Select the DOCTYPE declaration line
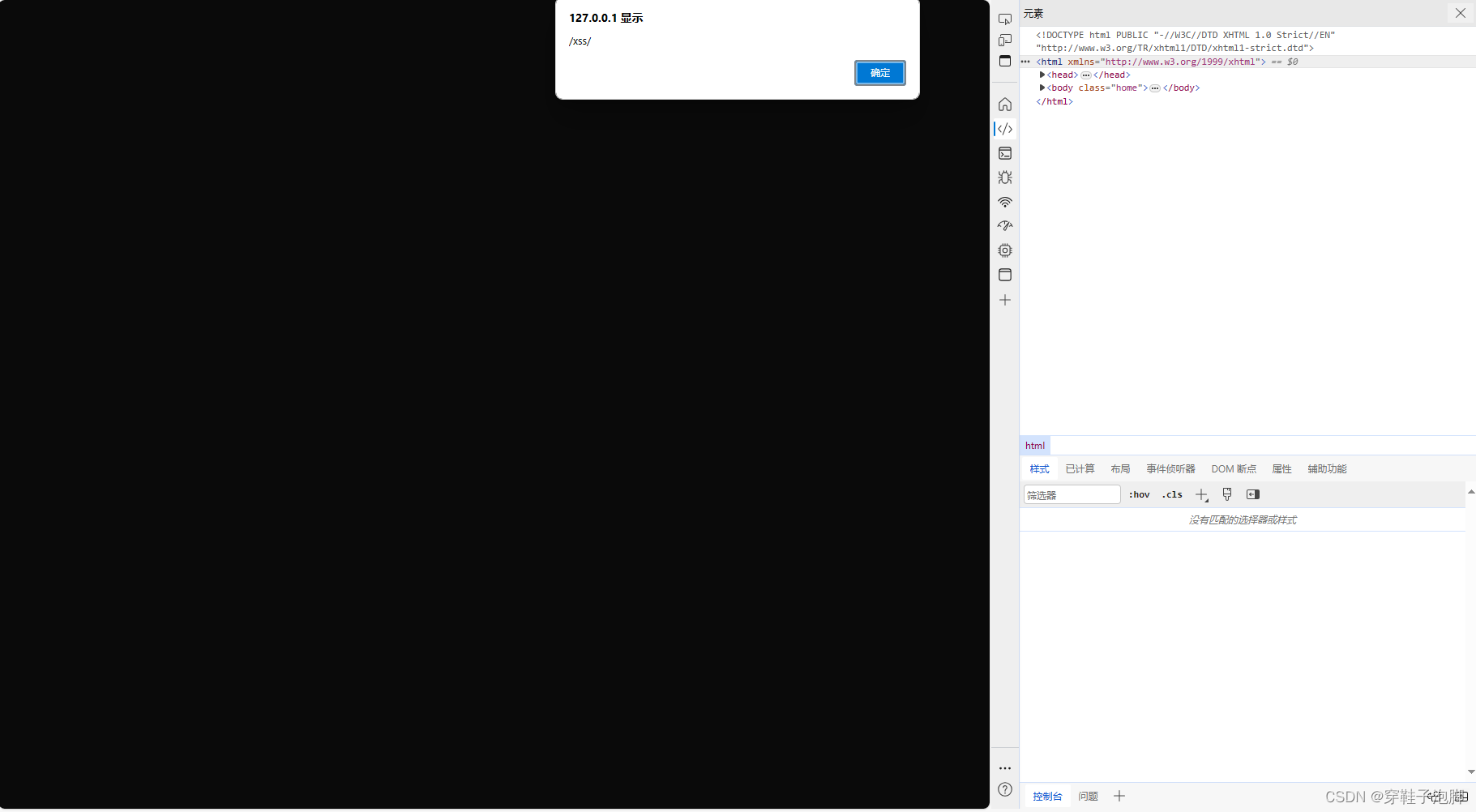This screenshot has height=812, width=1476. click(1185, 41)
